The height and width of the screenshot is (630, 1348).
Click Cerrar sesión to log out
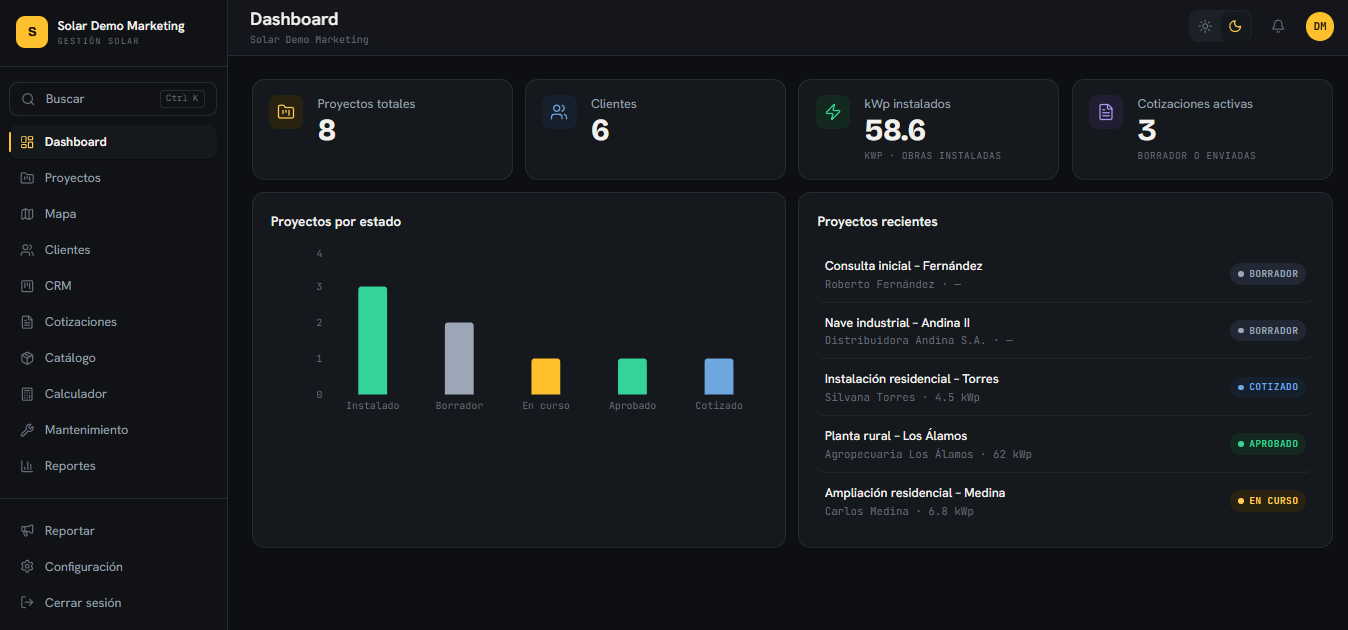pyautogui.click(x=113, y=603)
